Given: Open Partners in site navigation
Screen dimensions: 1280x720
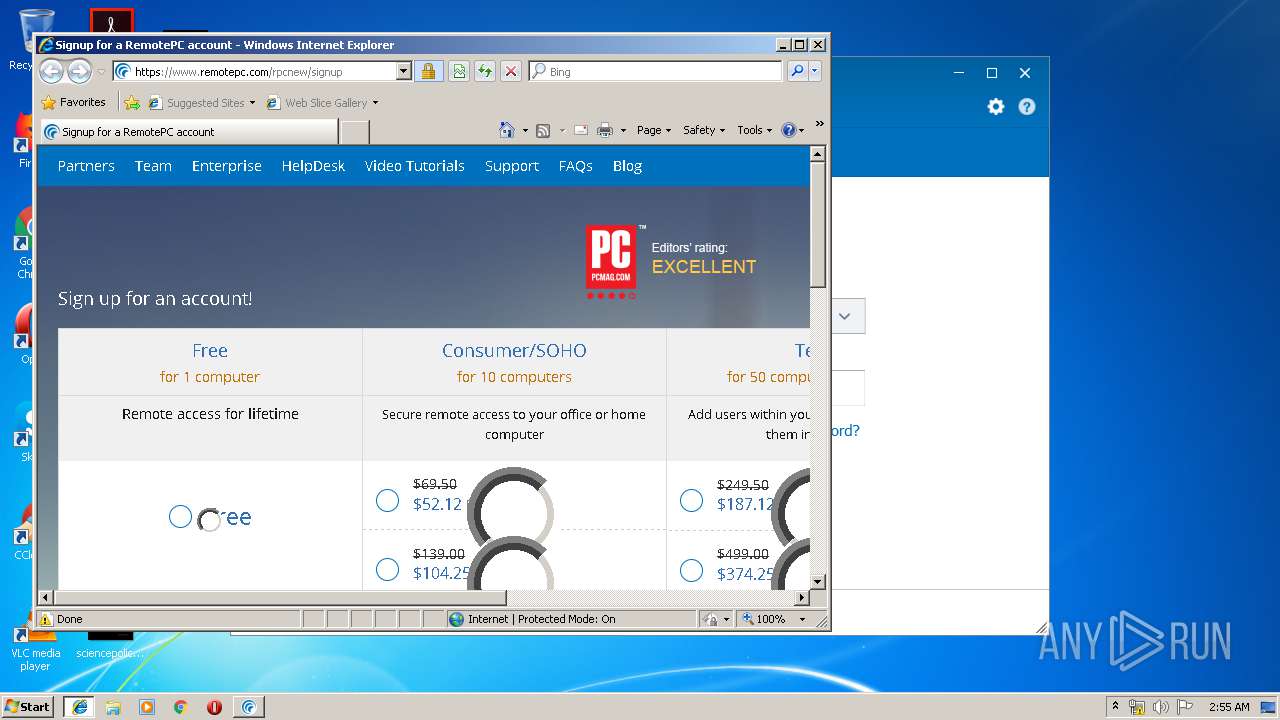Looking at the screenshot, I should pos(86,166).
